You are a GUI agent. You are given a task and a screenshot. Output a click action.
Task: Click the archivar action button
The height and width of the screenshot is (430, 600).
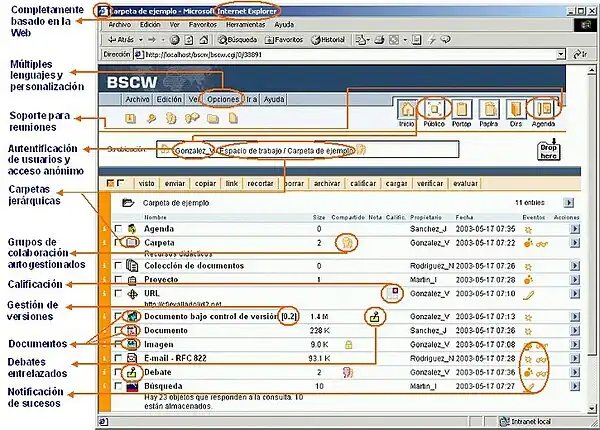coord(326,184)
